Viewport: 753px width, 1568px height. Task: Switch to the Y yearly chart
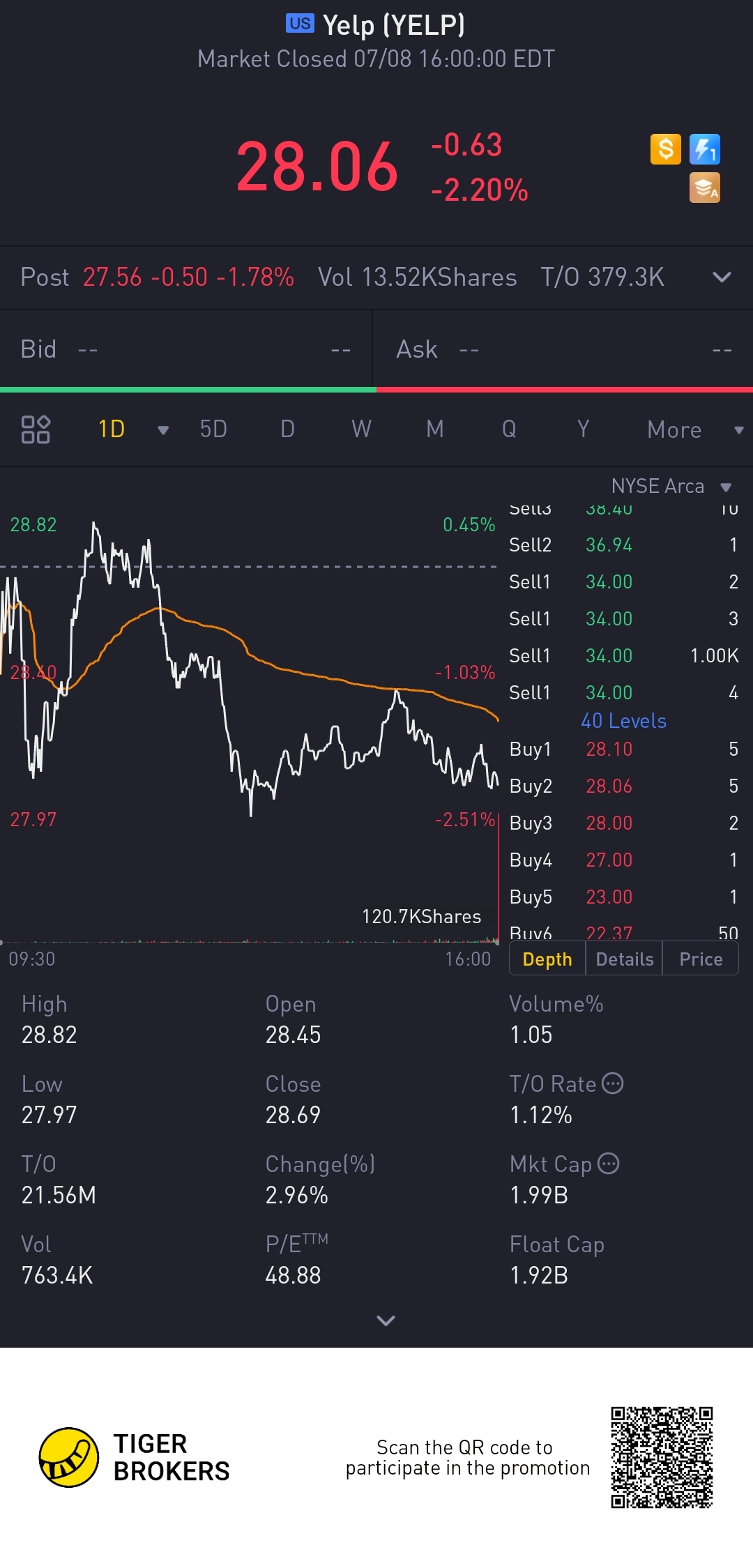coord(583,429)
